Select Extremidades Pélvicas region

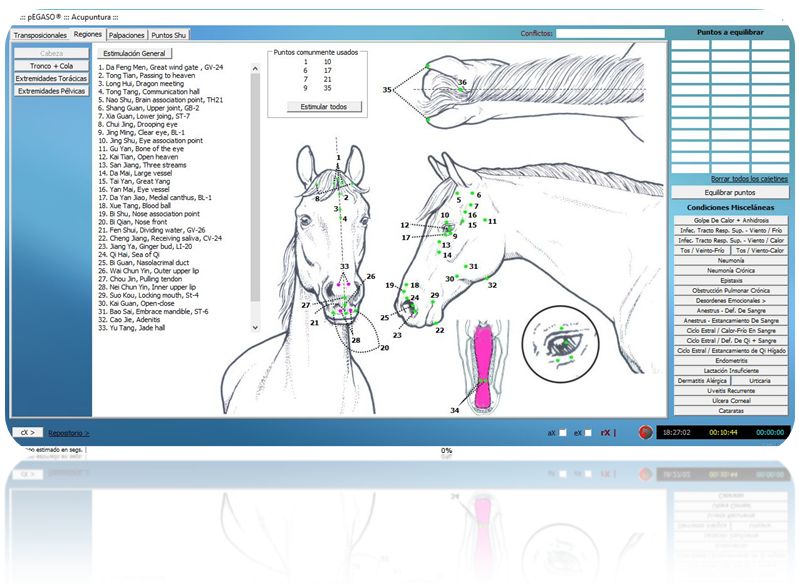(x=51, y=91)
